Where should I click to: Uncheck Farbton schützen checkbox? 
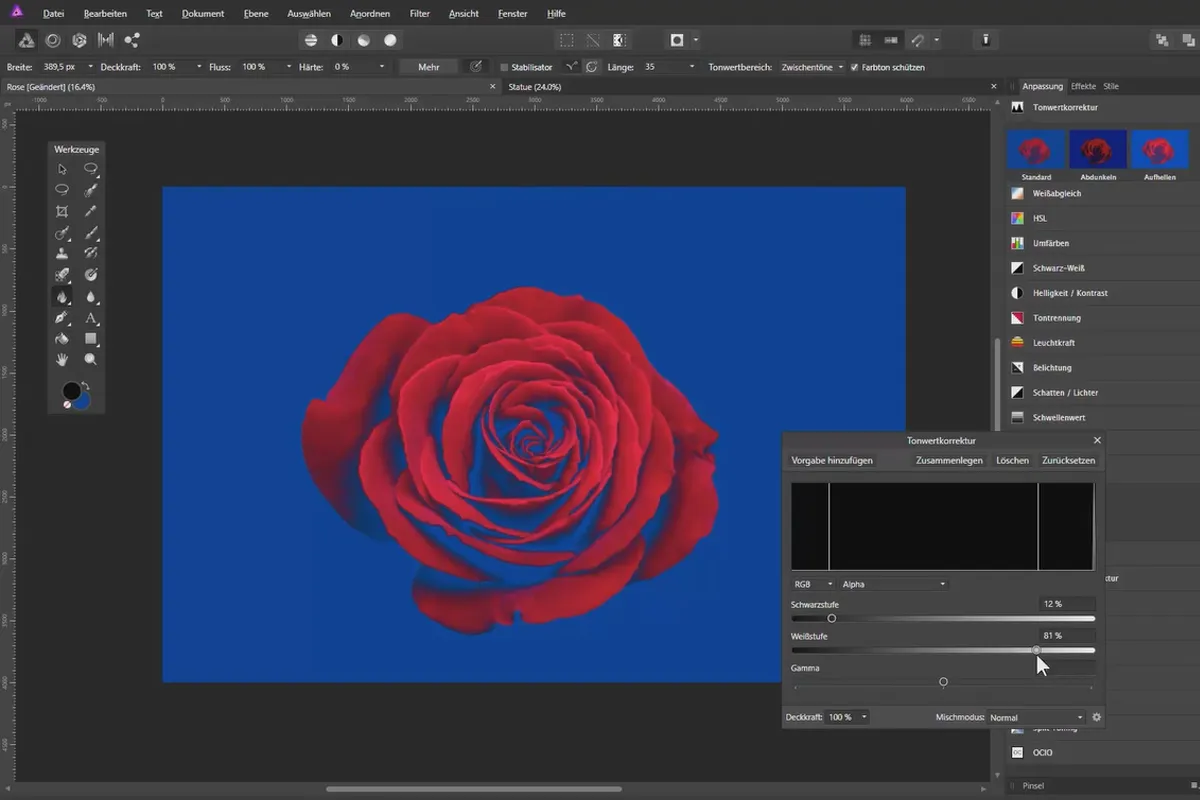(x=854, y=67)
